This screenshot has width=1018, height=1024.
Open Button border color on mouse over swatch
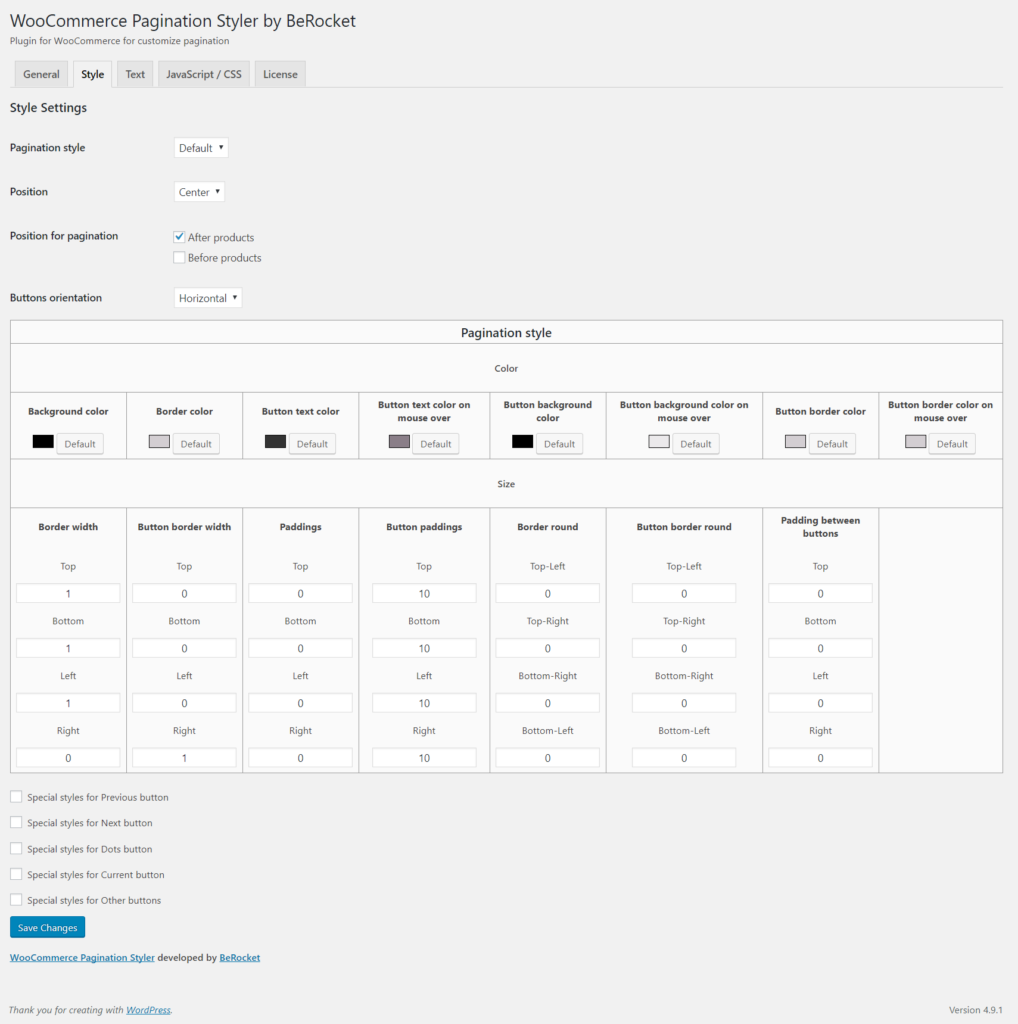pos(915,441)
